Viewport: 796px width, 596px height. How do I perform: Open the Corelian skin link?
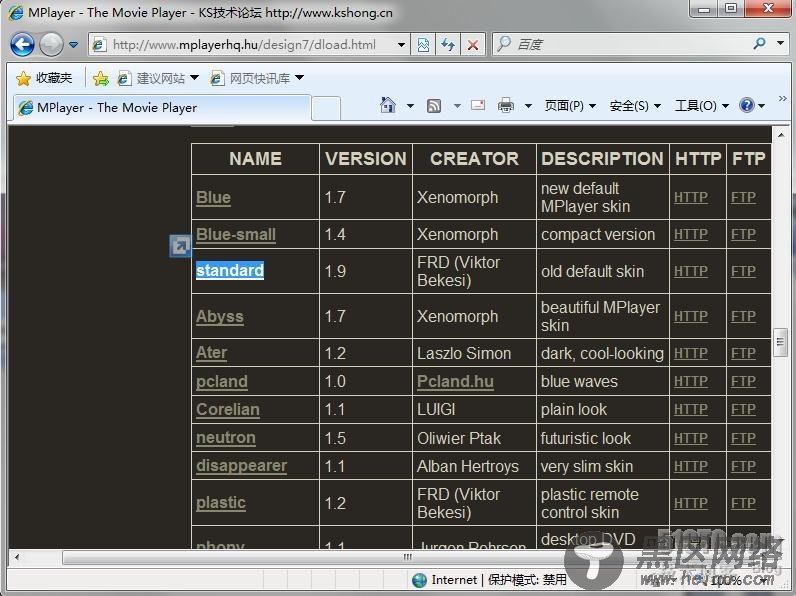[228, 410]
